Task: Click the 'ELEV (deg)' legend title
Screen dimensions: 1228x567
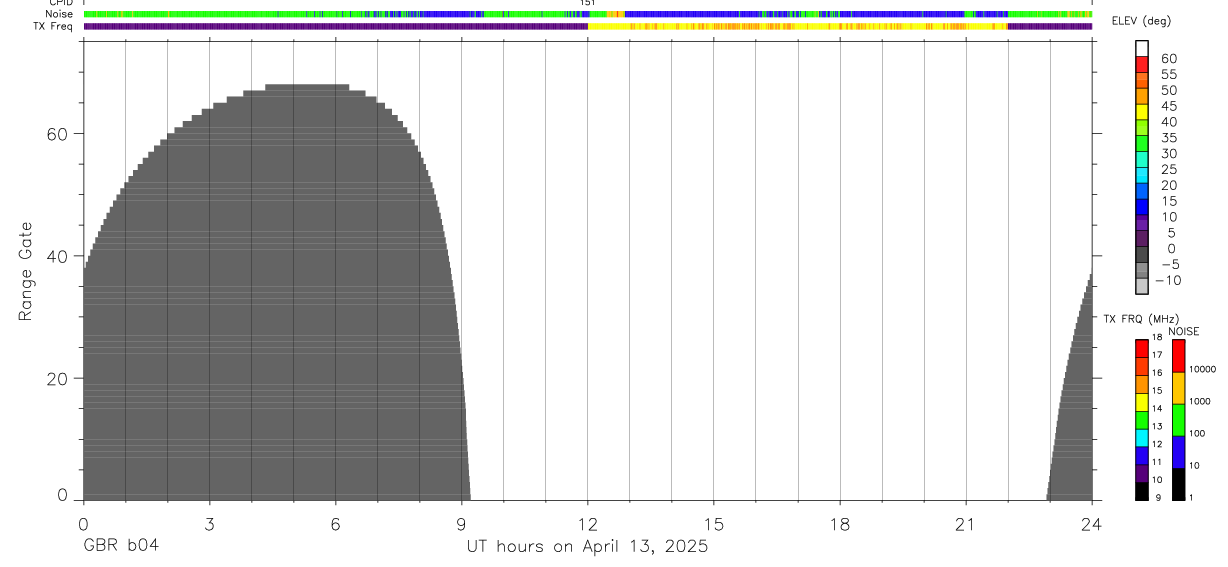Action: click(1141, 21)
